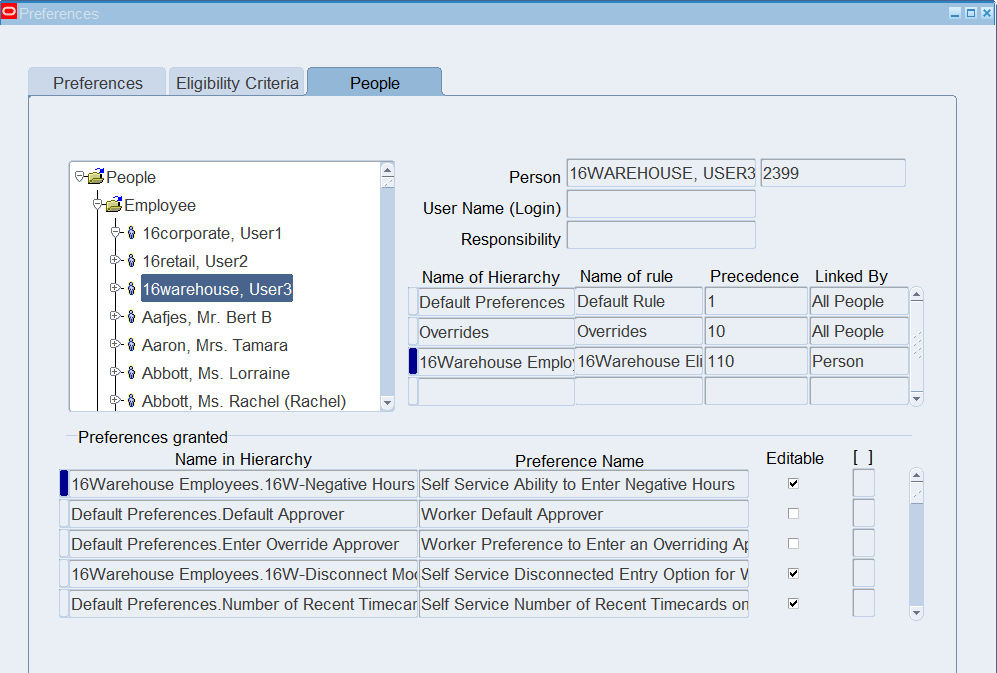Screen dimensions: 997x673
Task: Click person icon beside 16corporate, User1
Action: pos(131,233)
